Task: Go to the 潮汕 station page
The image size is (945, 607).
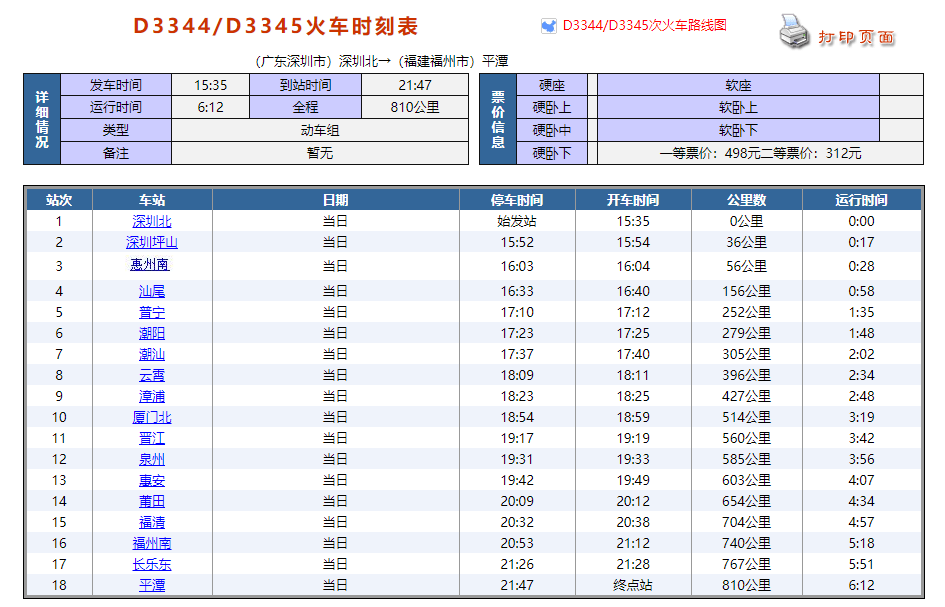Action: pyautogui.click(x=152, y=354)
